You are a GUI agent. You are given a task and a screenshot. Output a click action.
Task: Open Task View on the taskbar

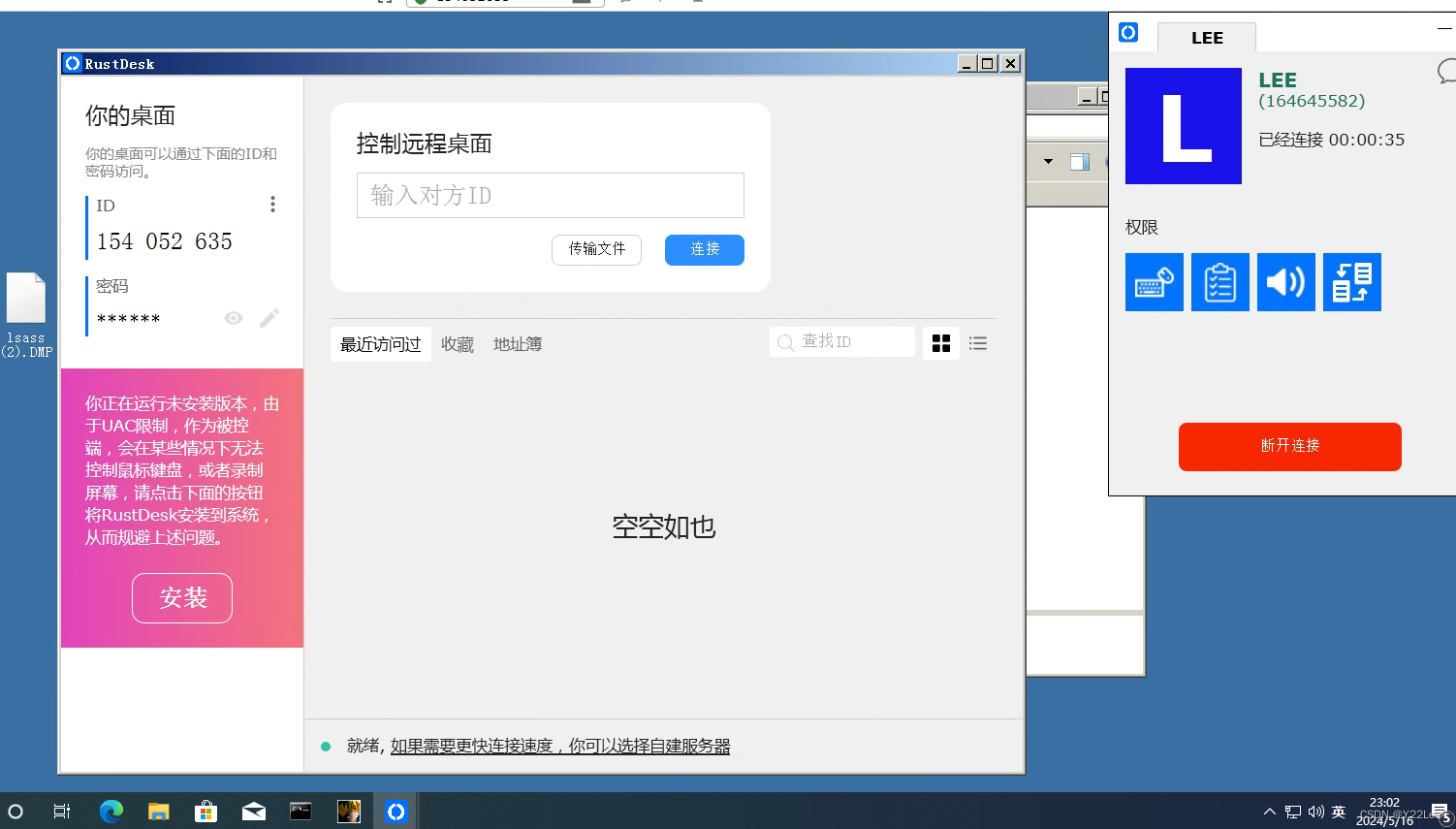(62, 812)
